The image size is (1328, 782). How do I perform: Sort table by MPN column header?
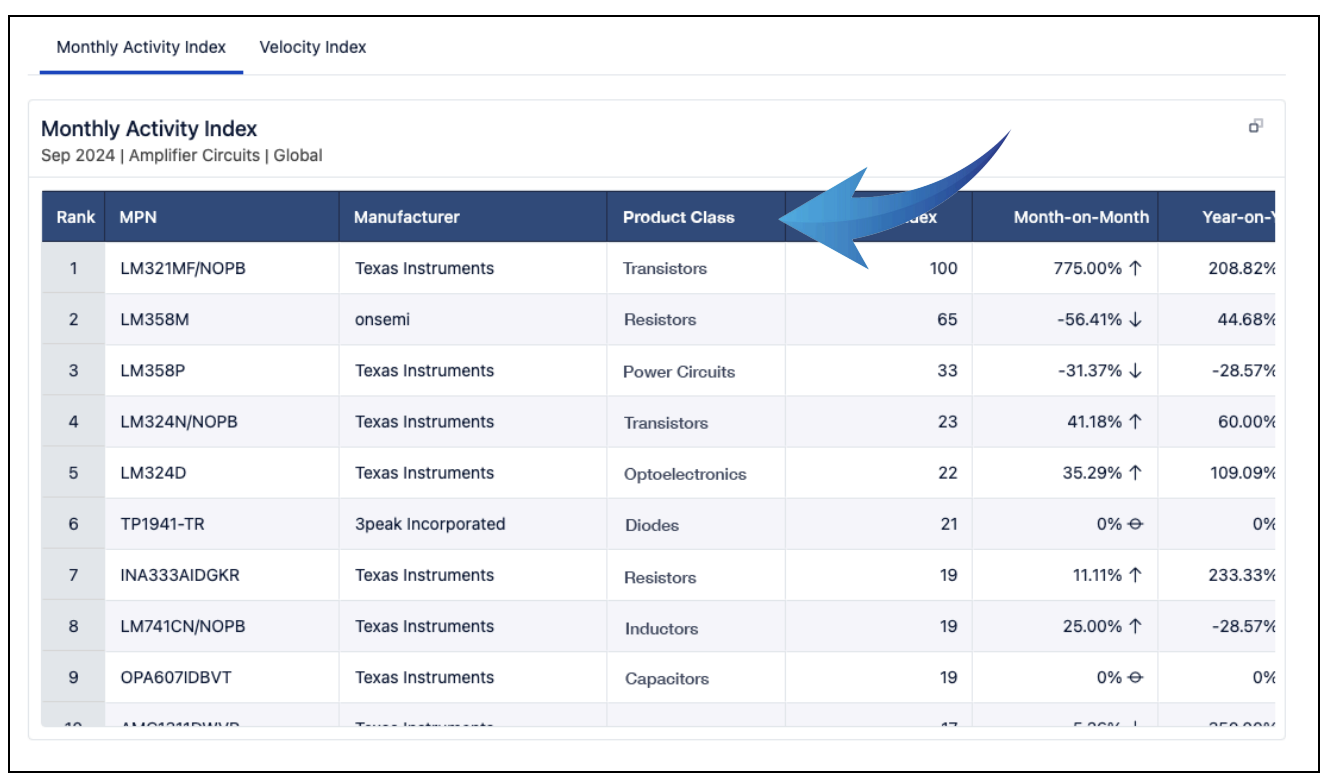(138, 217)
